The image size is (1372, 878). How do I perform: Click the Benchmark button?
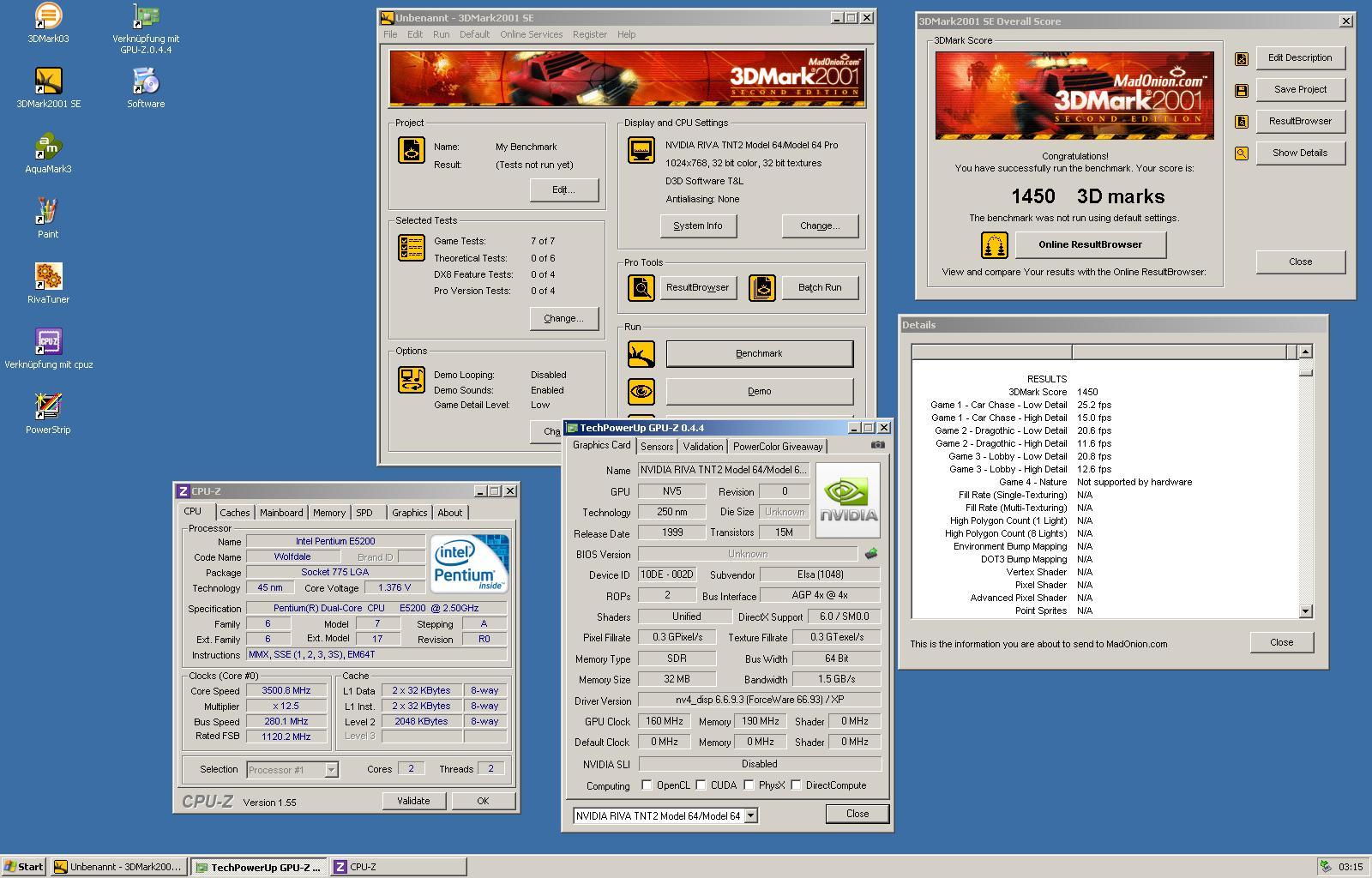[759, 353]
